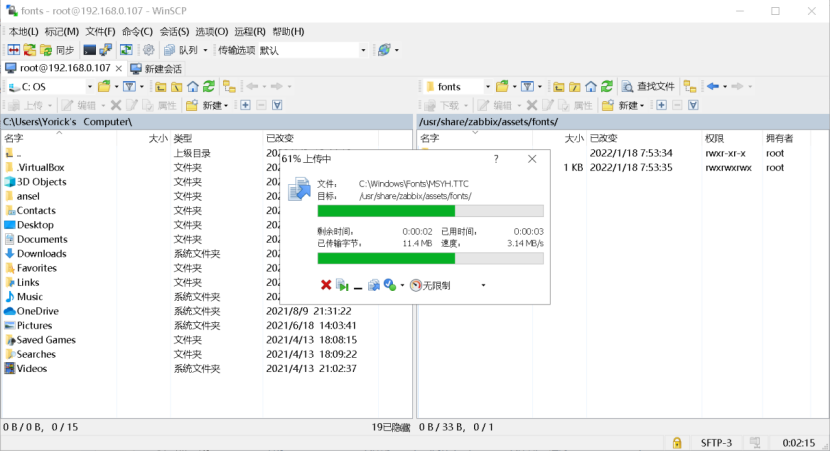The image size is (830, 451).
Task: Refresh the local panel
Action: click(209, 86)
